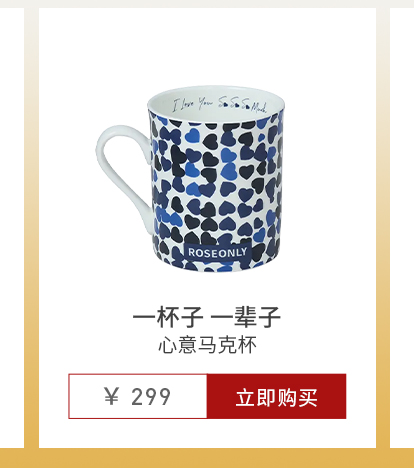The height and width of the screenshot is (468, 414).
Task: Click the ROSEONLY logo on the mug
Action: [217, 252]
